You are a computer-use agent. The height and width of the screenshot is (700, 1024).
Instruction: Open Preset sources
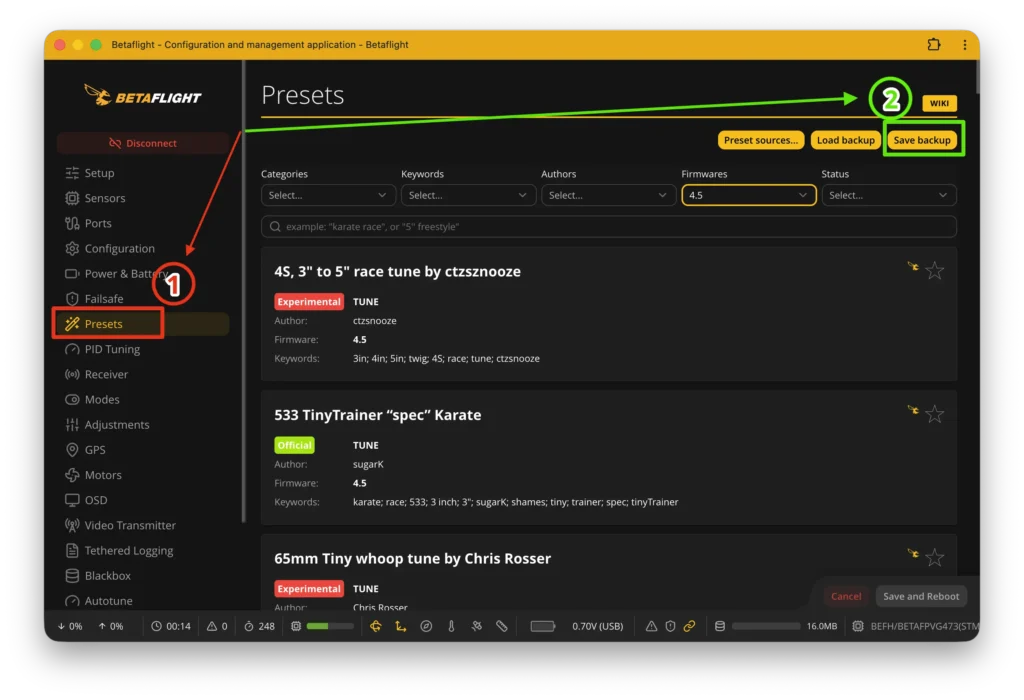tap(761, 140)
